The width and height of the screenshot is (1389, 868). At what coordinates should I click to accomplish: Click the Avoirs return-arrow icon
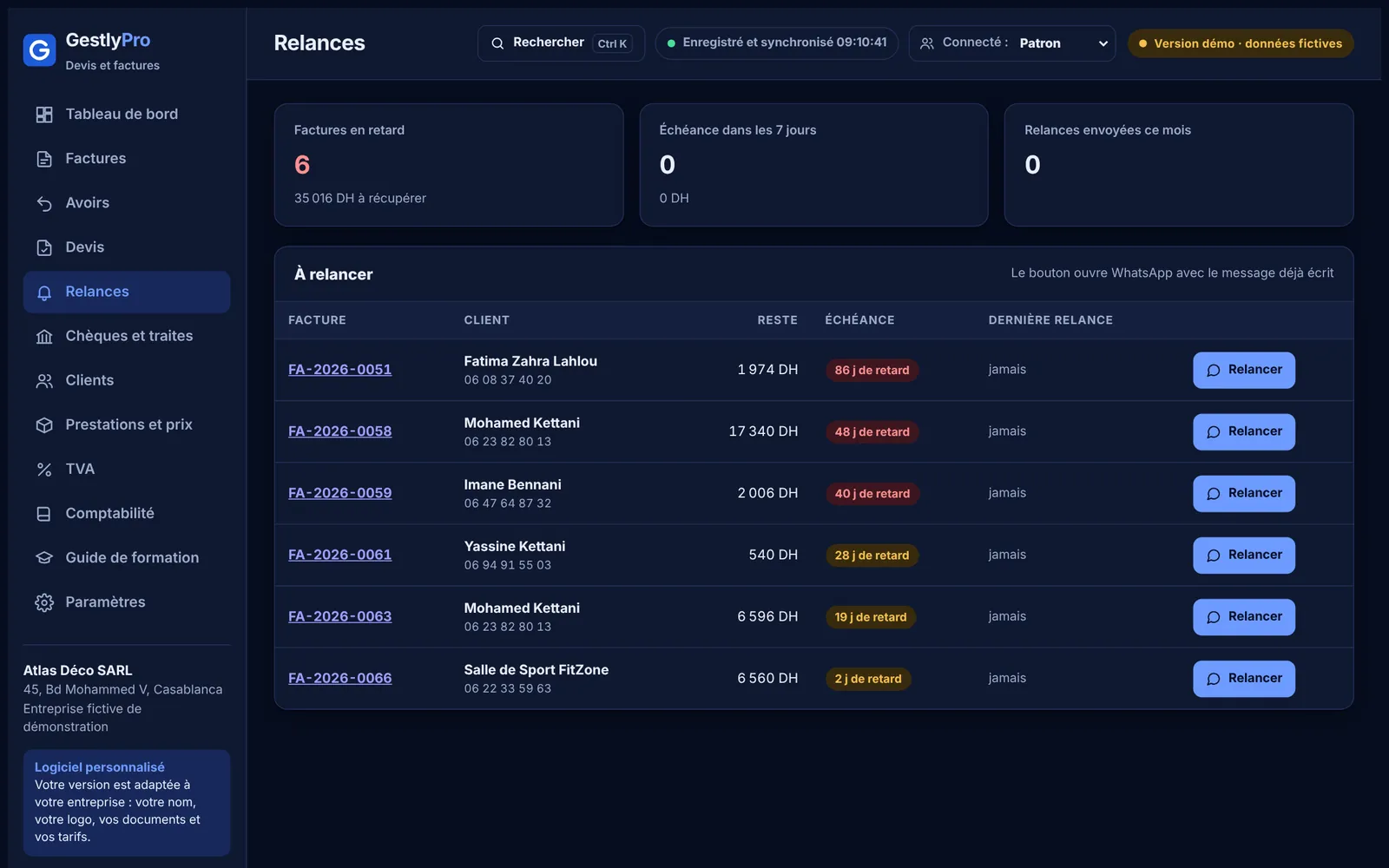point(44,203)
